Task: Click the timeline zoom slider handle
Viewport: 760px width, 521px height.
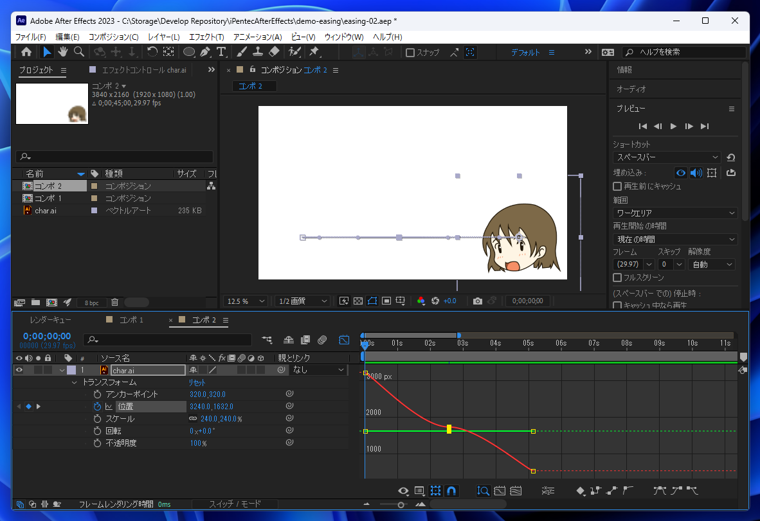Action: pyautogui.click(x=400, y=505)
